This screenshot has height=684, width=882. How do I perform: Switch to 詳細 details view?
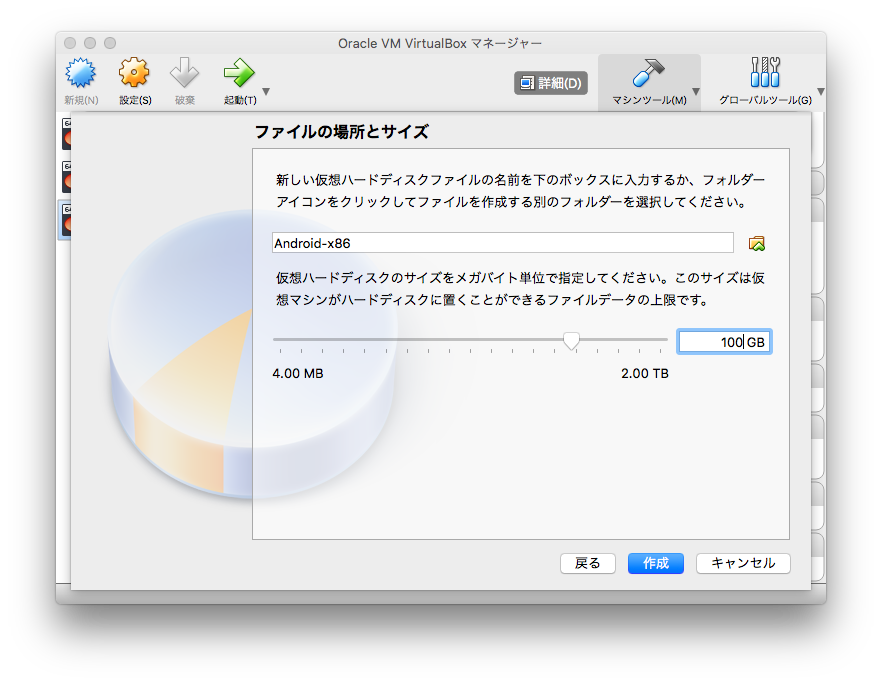[x=553, y=83]
